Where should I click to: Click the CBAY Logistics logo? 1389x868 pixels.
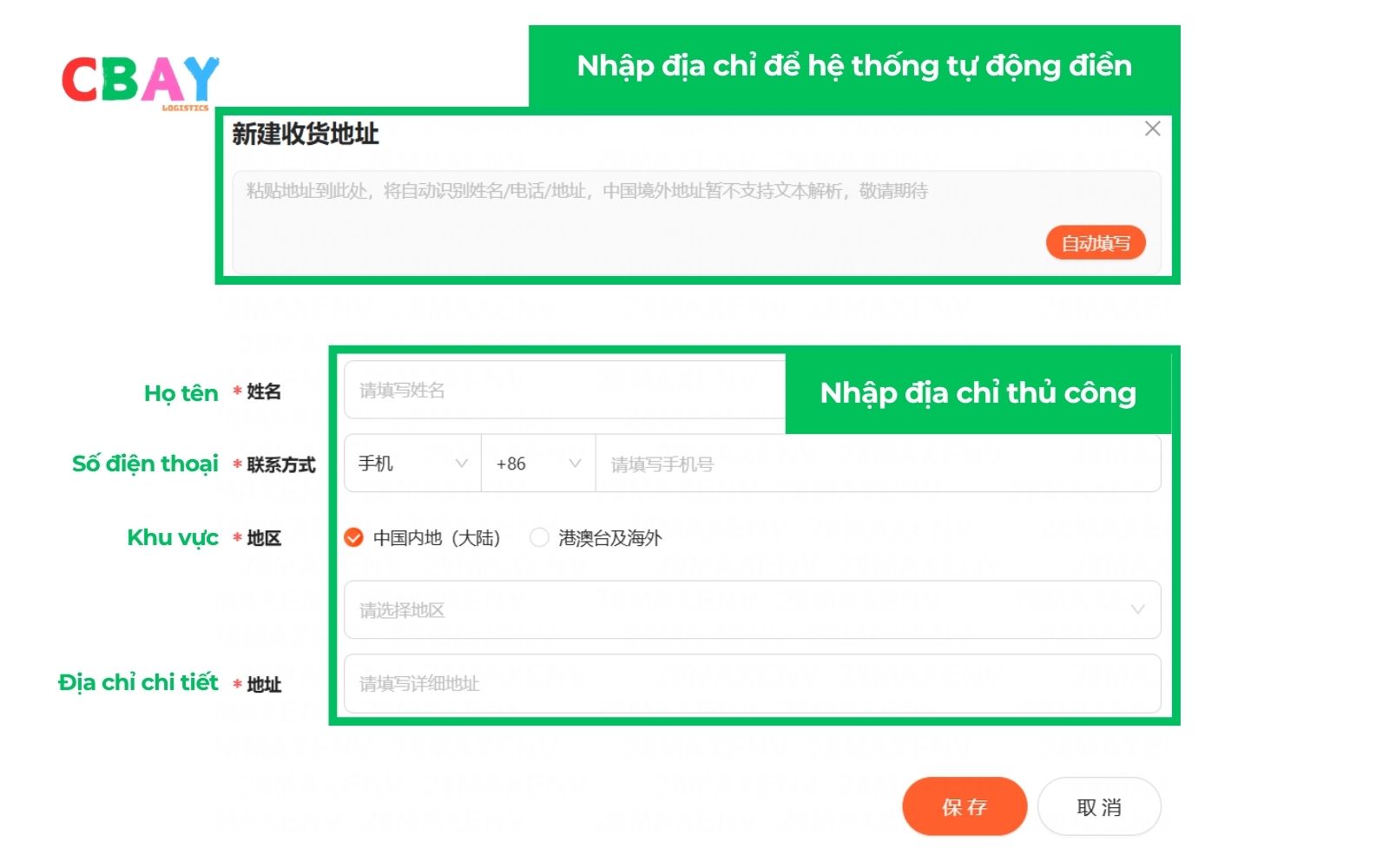[141, 82]
